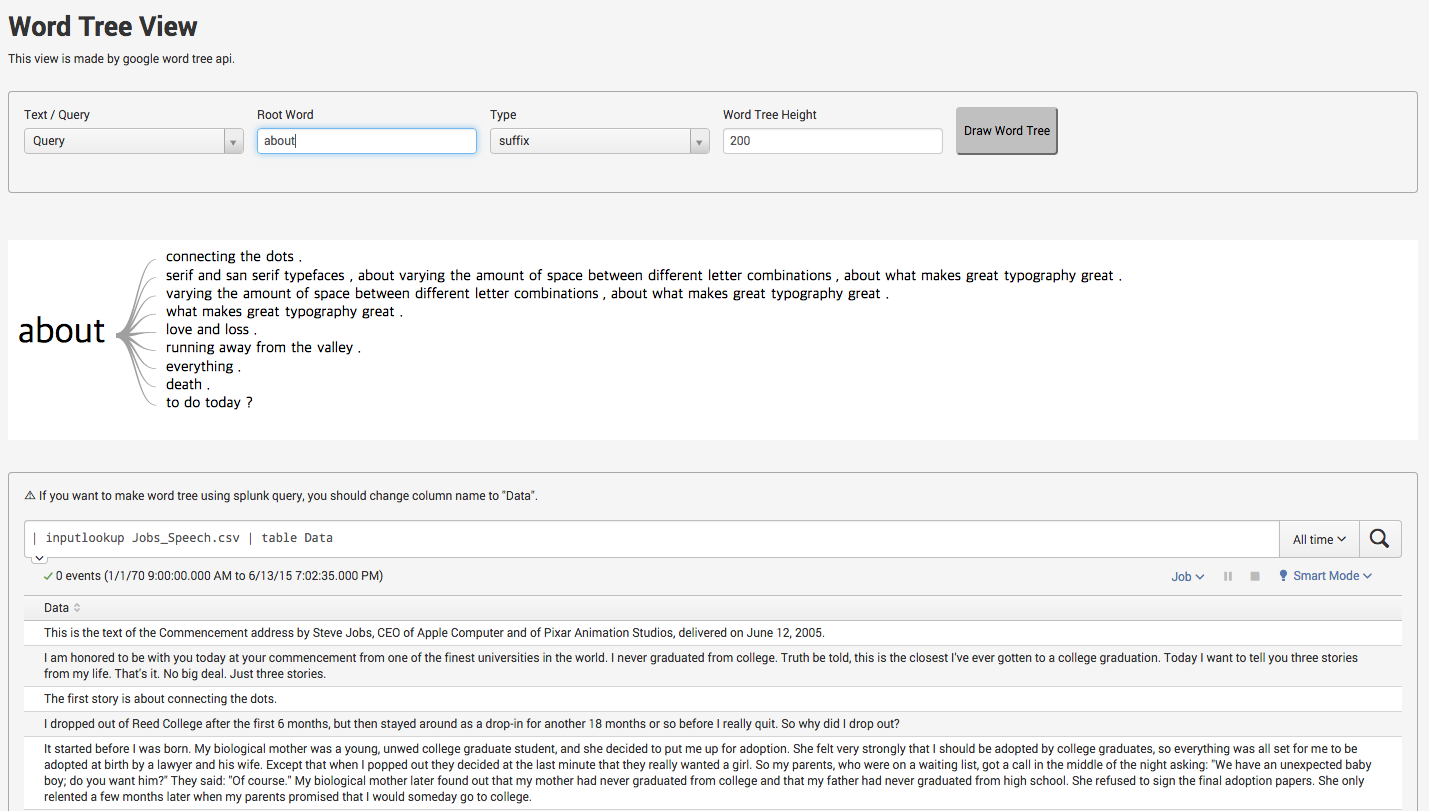The image size is (1429, 811).
Task: Open the Text / Query dropdown
Action: coord(133,141)
